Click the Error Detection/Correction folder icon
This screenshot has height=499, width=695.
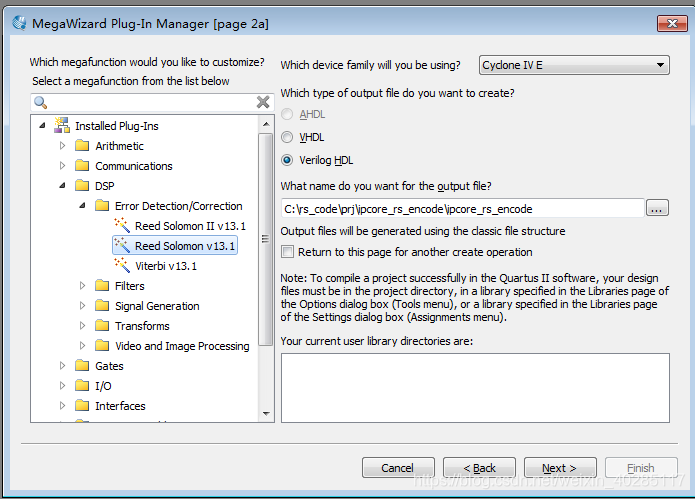pos(102,205)
